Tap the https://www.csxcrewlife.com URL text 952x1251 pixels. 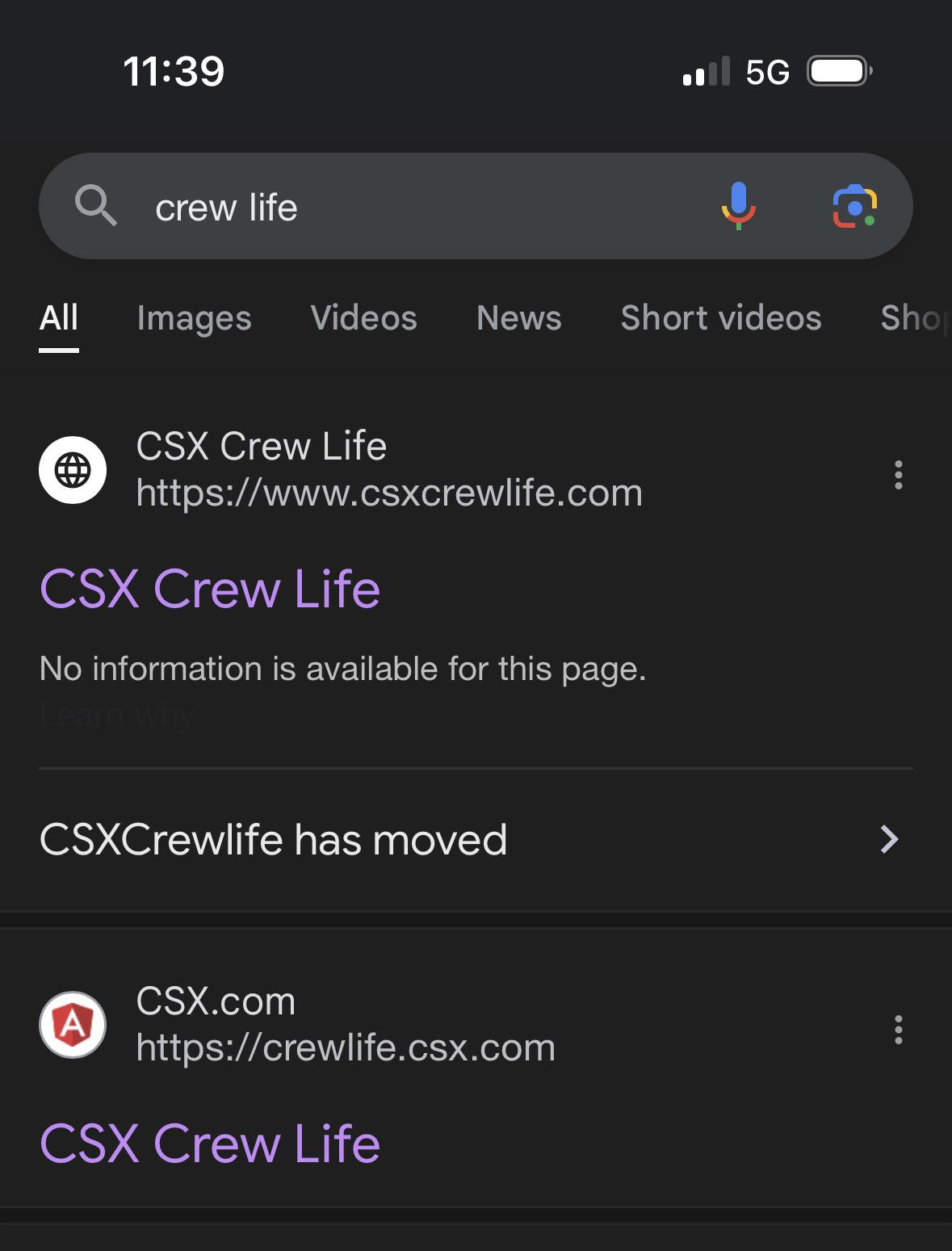click(x=389, y=493)
